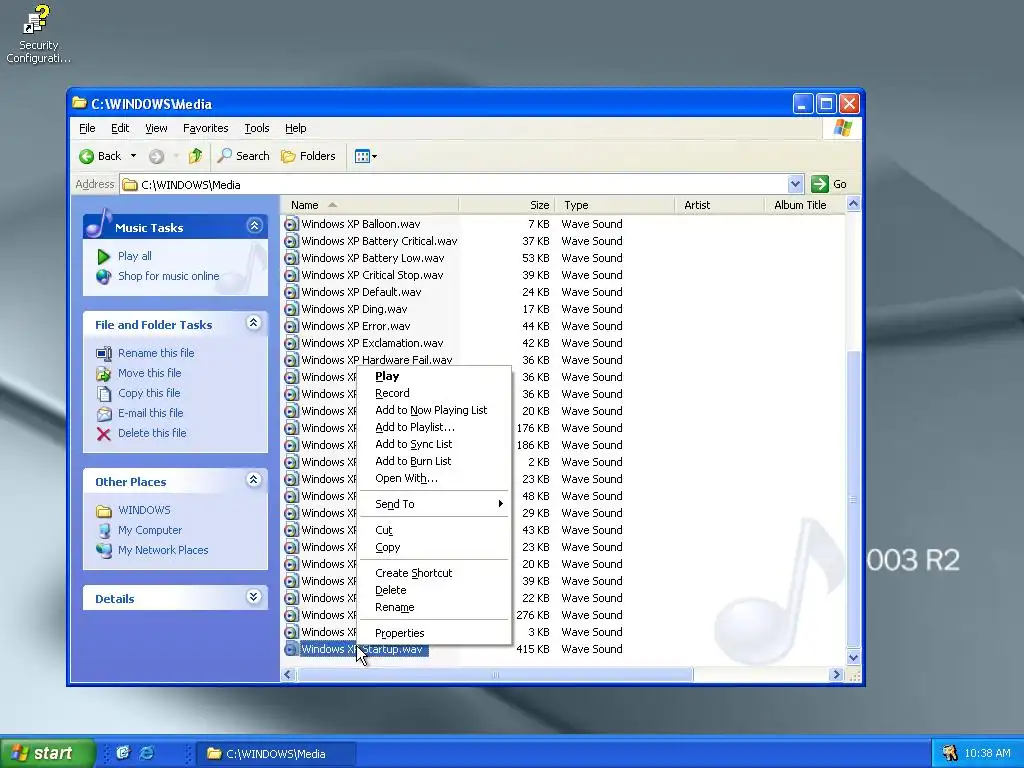This screenshot has height=768, width=1024.
Task: Sort the file list by Name column header
Action: point(370,205)
